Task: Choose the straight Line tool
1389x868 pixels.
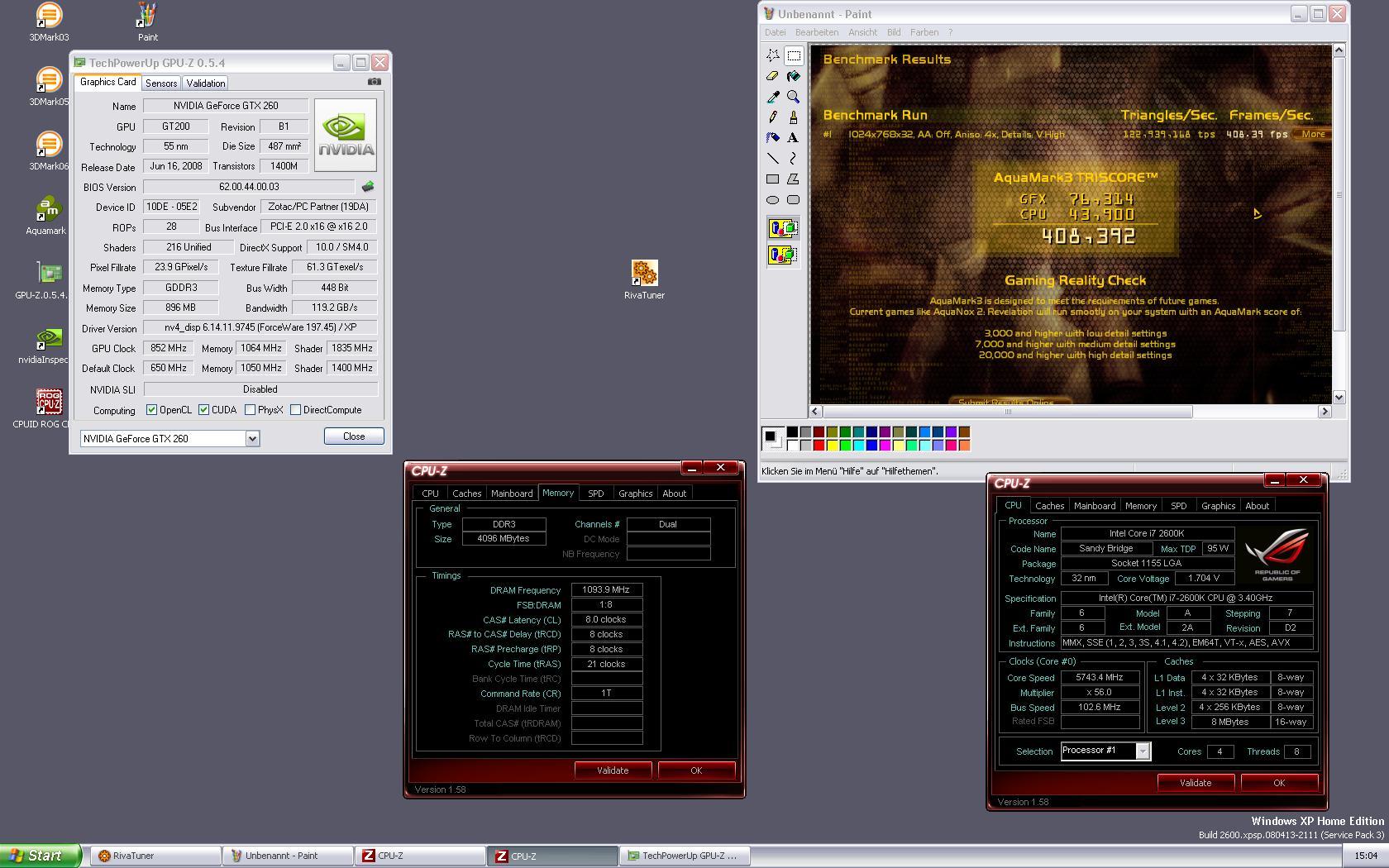Action: (x=772, y=159)
